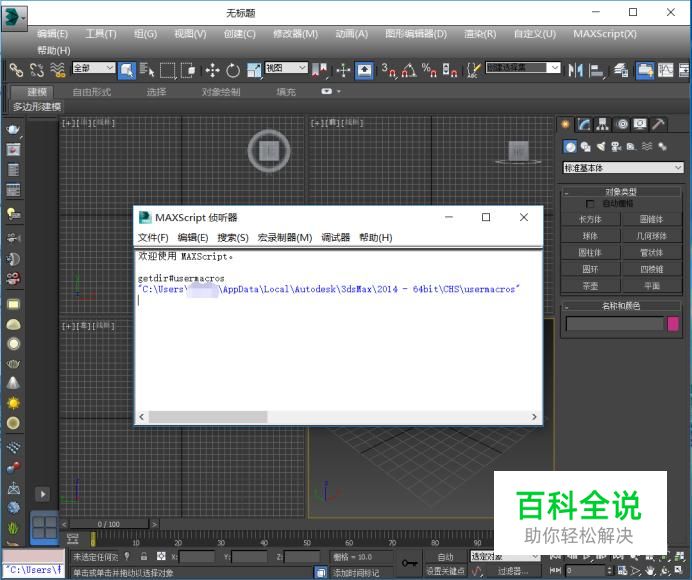This screenshot has height=580, width=692.
Task: Select the Geometry category icon
Action: [570, 147]
